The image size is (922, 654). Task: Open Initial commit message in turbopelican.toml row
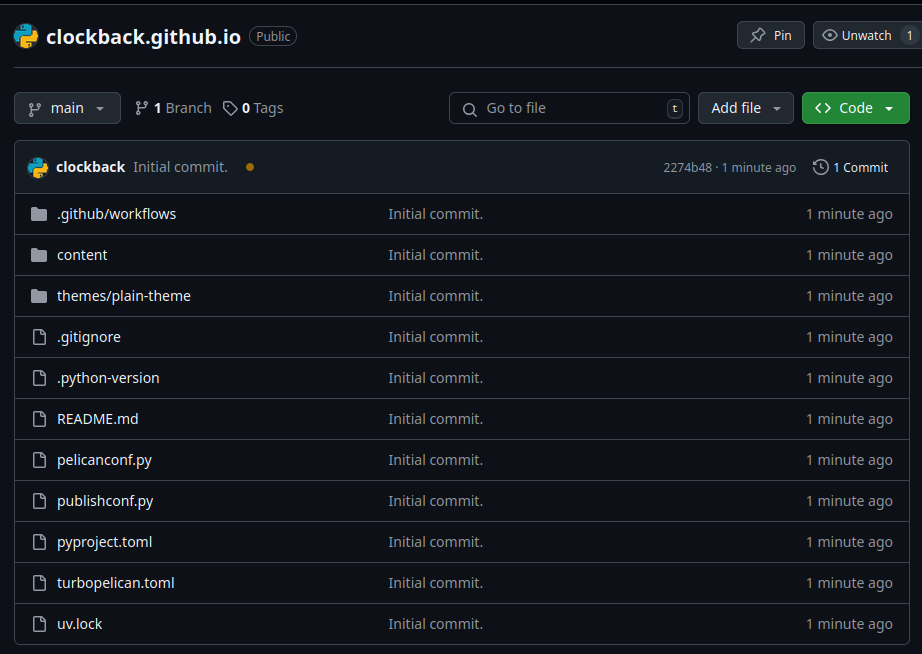436,583
